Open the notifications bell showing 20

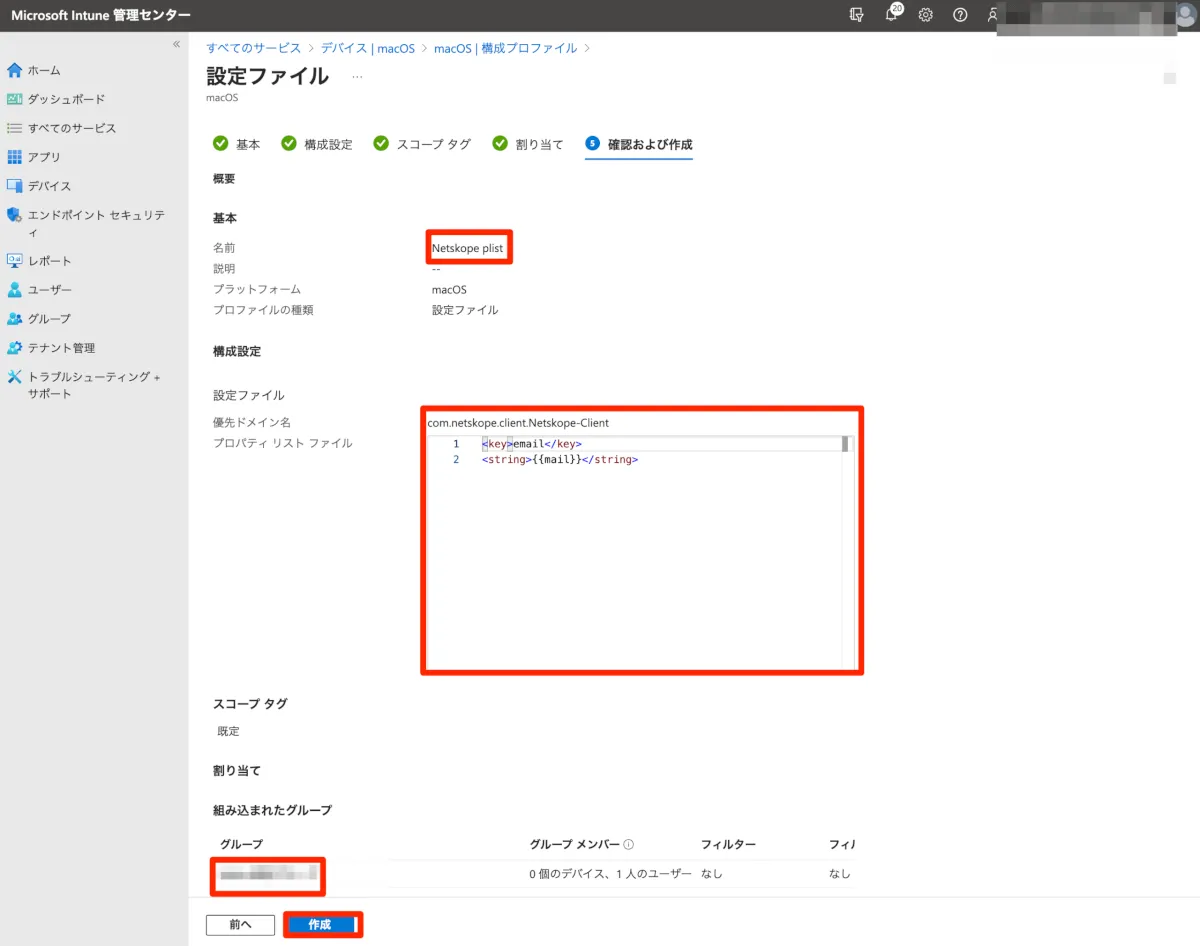(x=892, y=15)
